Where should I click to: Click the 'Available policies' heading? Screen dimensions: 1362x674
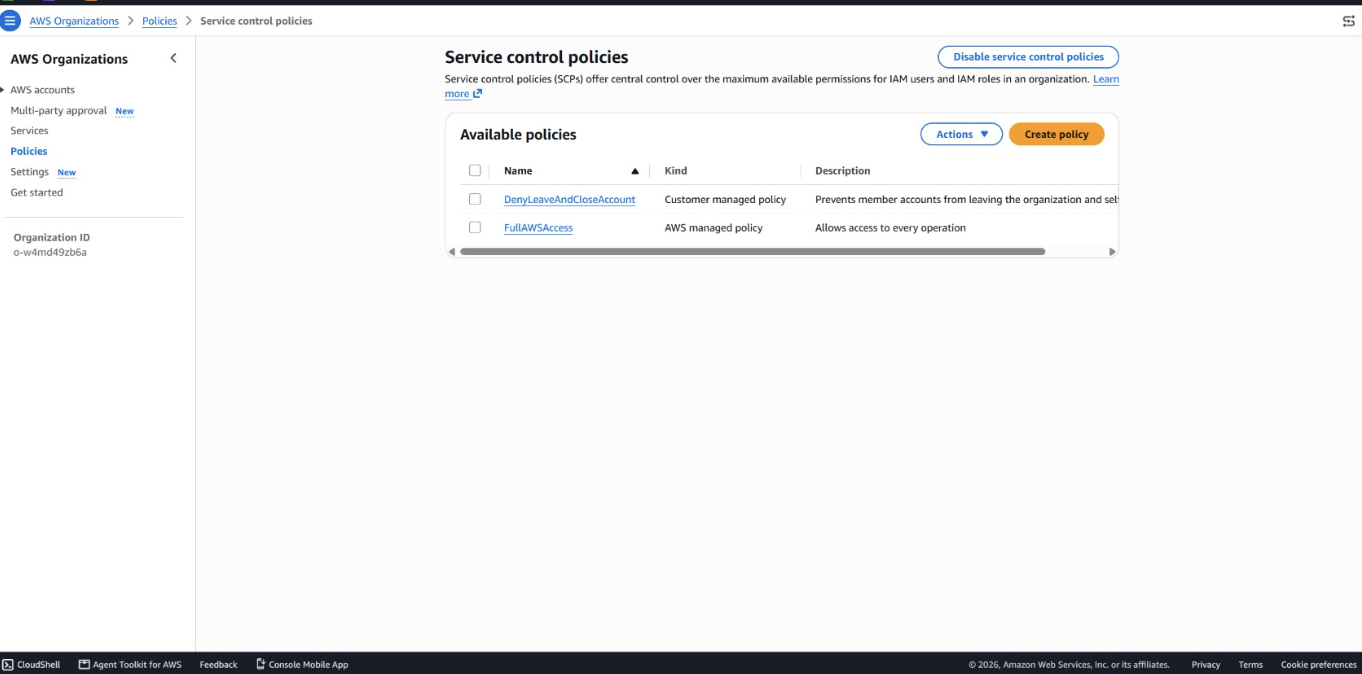pyautogui.click(x=518, y=134)
